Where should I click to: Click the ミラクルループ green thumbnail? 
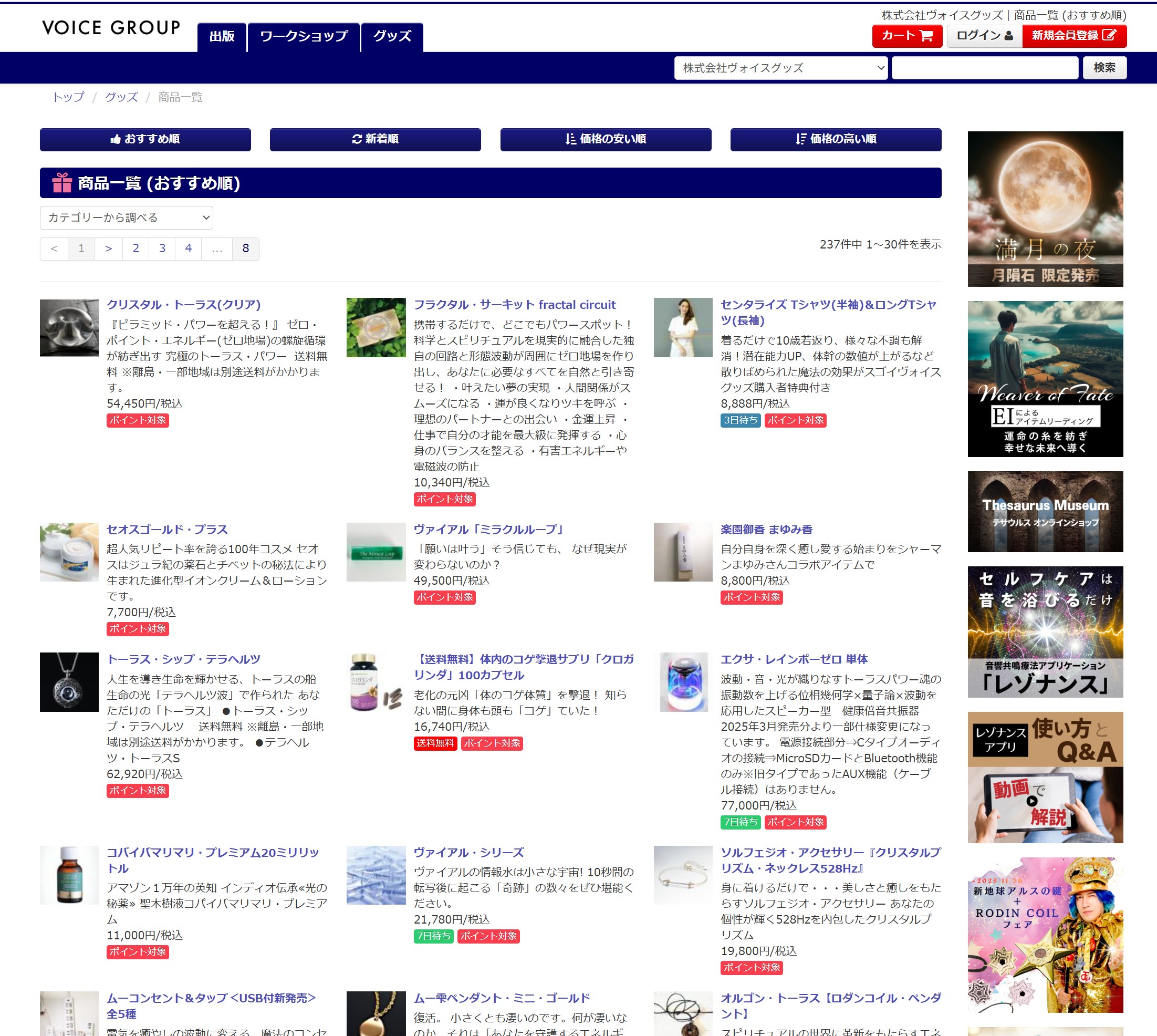coord(376,552)
